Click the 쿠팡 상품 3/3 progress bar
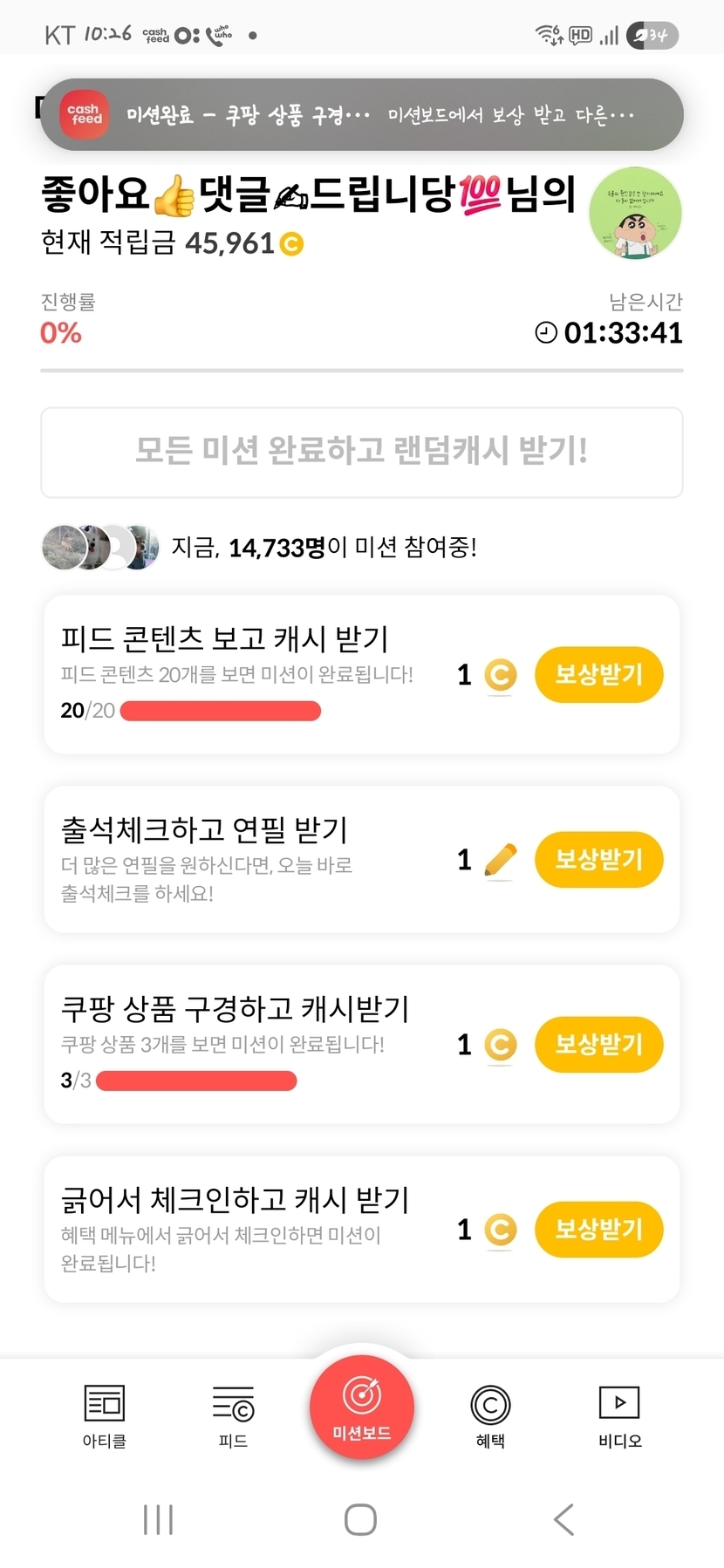This screenshot has width=724, height=1568. [196, 1081]
